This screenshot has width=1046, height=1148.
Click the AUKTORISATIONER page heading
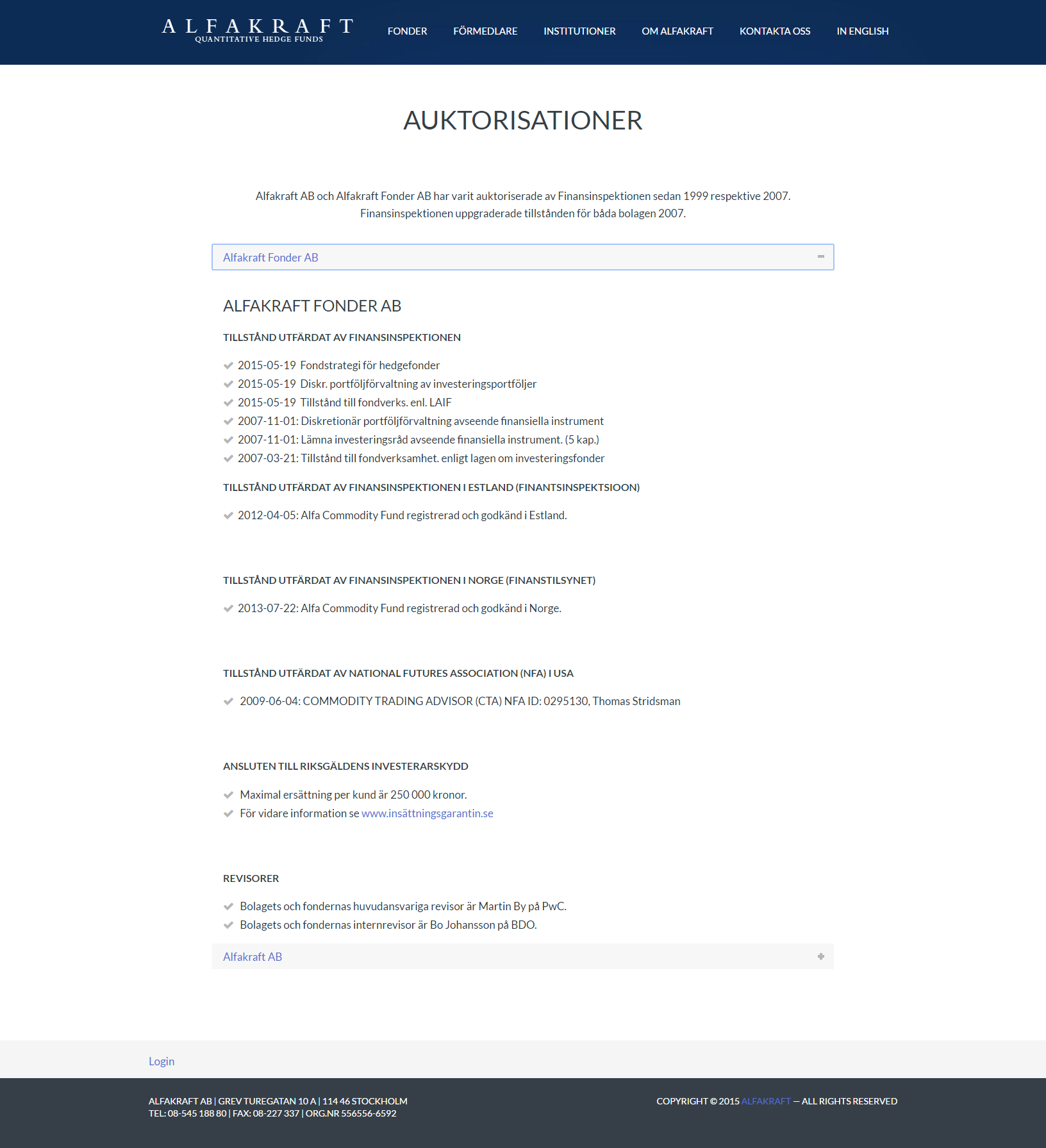pos(523,121)
